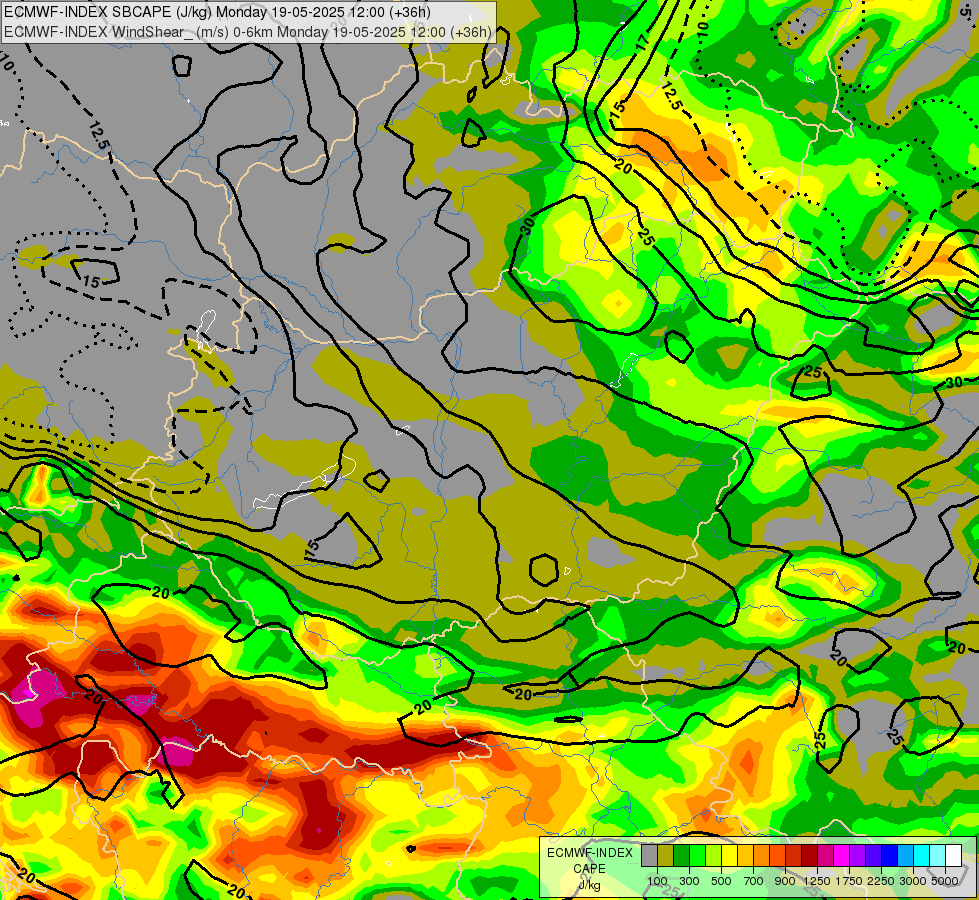Click the dark red swatch left of 1250

click(809, 856)
